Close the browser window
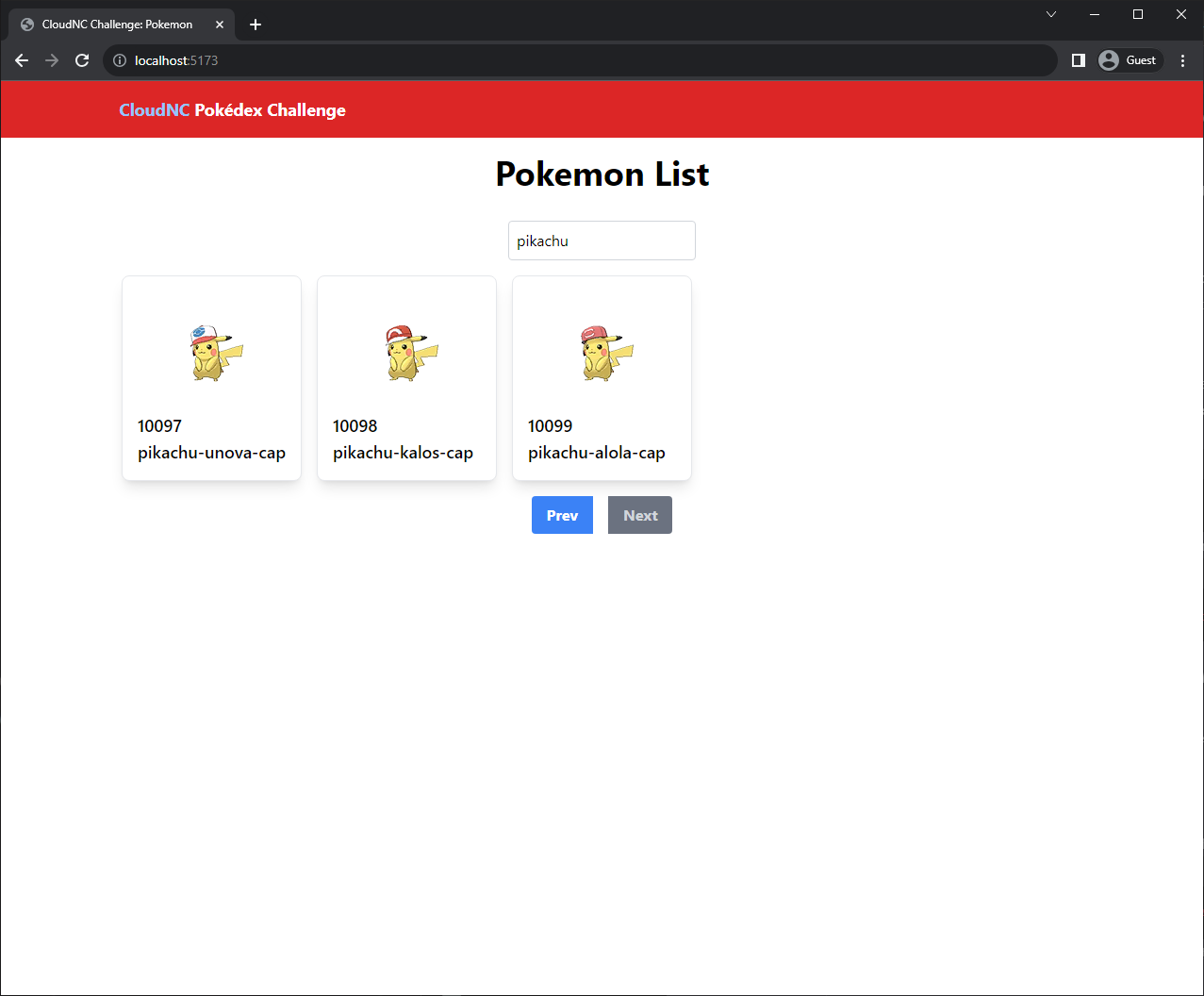 [1181, 14]
